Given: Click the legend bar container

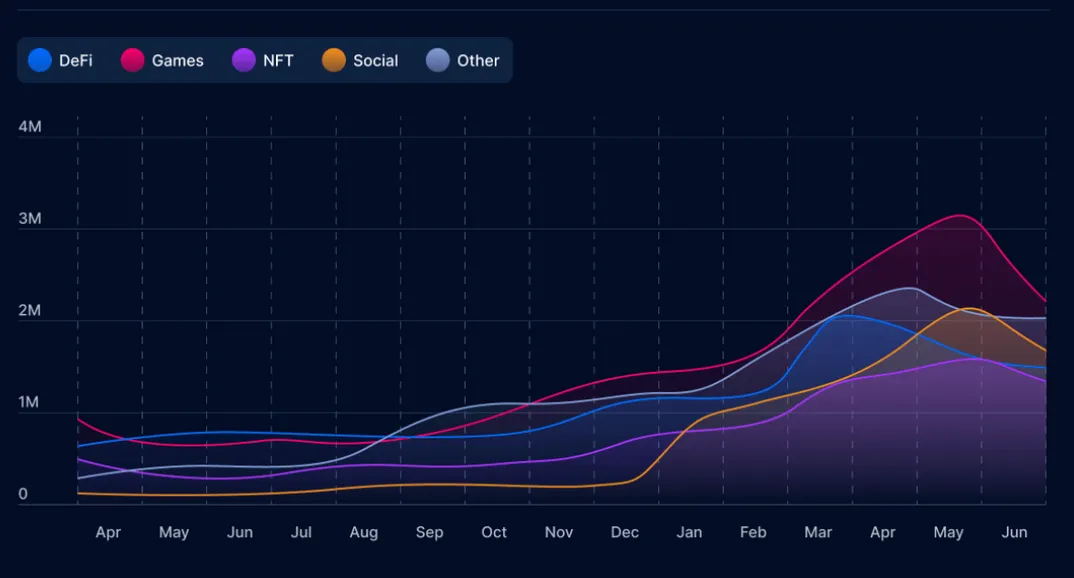Looking at the screenshot, I should click(263, 60).
